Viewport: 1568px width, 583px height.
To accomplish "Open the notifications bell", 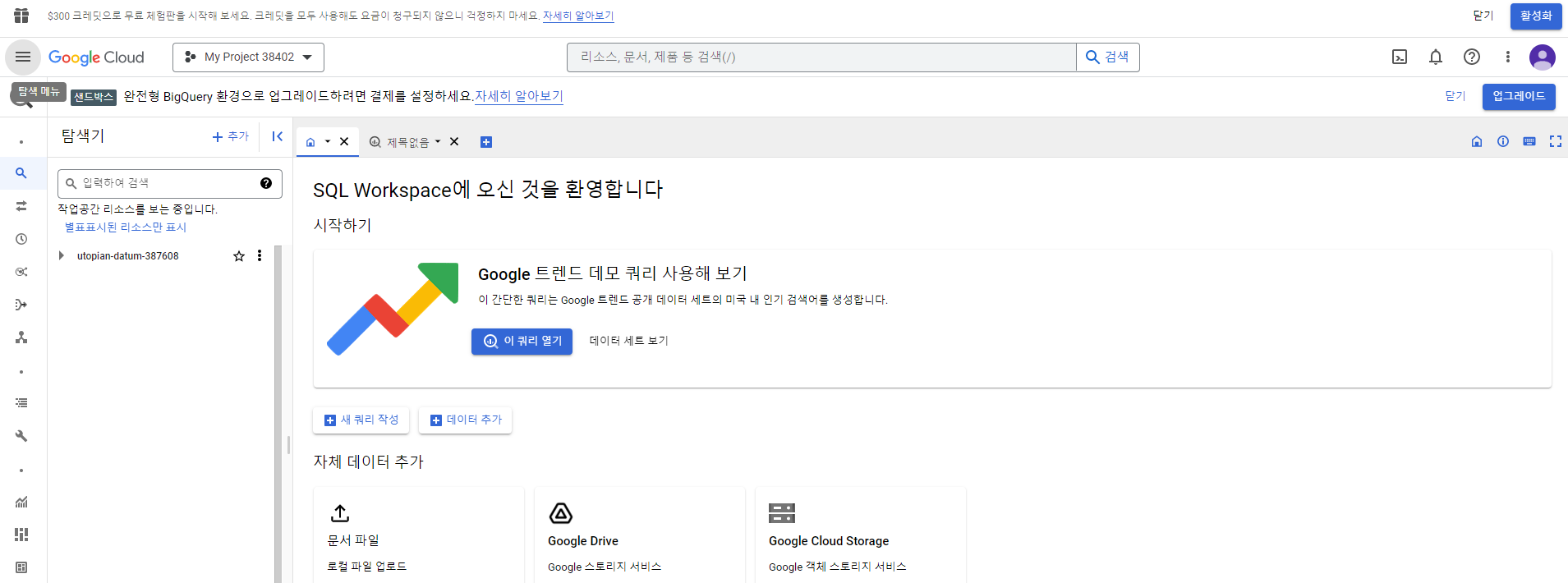I will [1436, 57].
